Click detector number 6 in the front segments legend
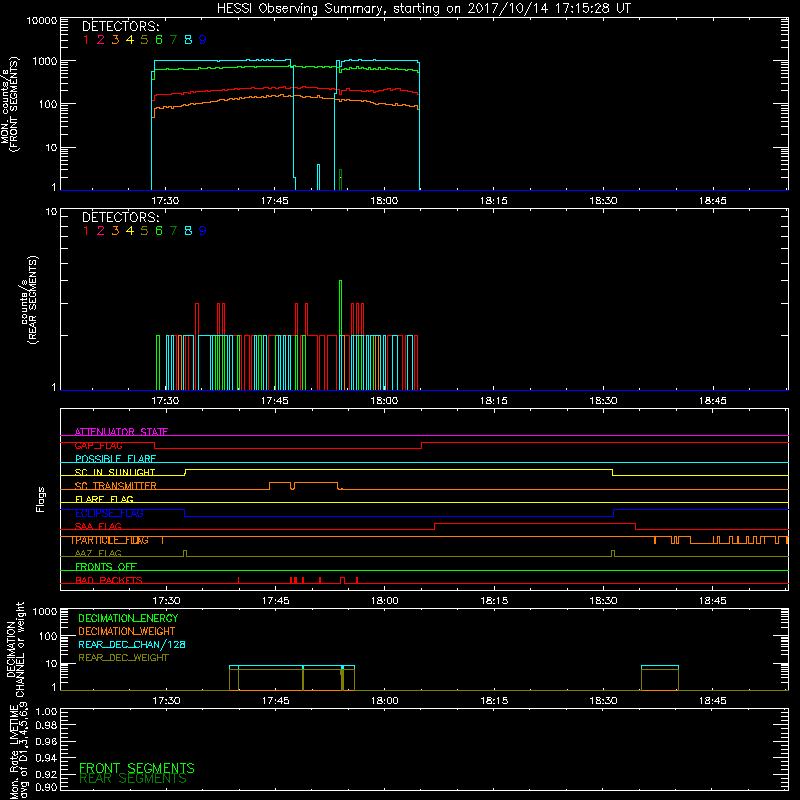This screenshot has width=800, height=800. (159, 40)
